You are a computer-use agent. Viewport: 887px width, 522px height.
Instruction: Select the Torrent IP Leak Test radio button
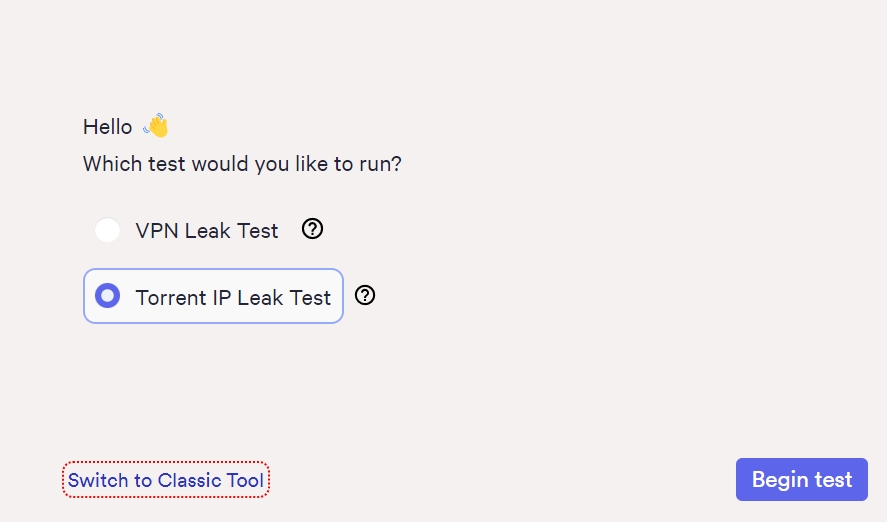107,296
